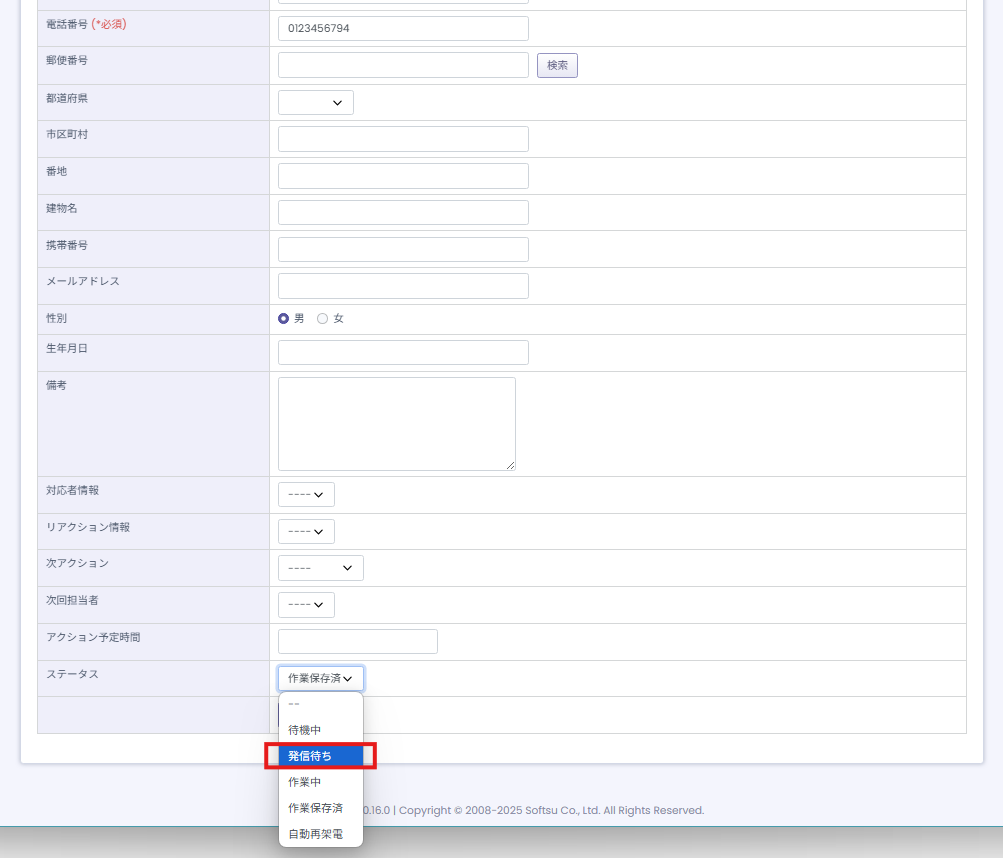The height and width of the screenshot is (858, 1003).
Task: Click inside the 備考 text area
Action: (x=396, y=424)
